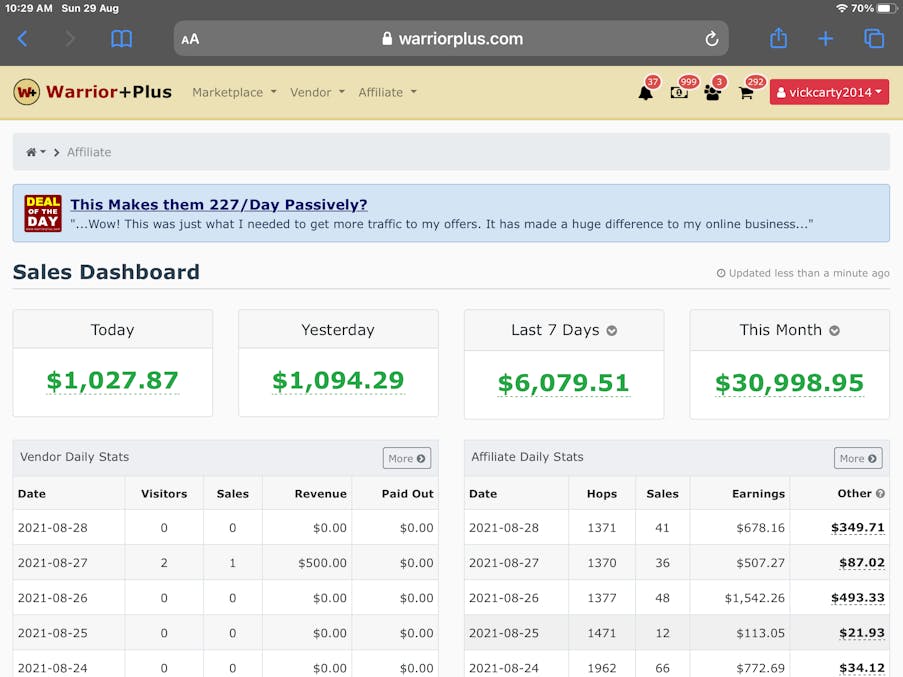Open the Marketplace dropdown menu
Image resolution: width=903 pixels, height=677 pixels.
coord(234,92)
